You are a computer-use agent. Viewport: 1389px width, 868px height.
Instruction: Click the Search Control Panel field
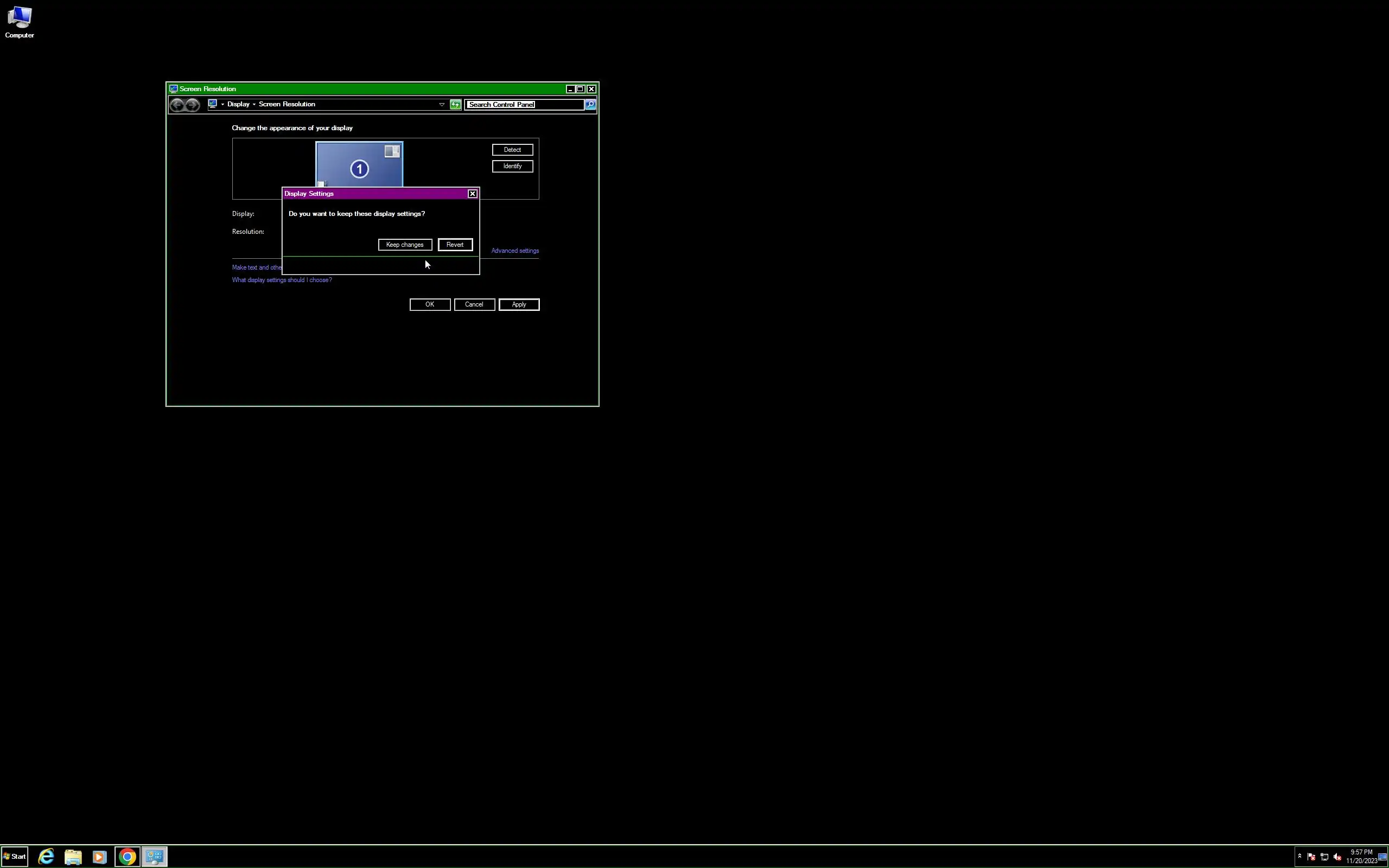coord(524,105)
